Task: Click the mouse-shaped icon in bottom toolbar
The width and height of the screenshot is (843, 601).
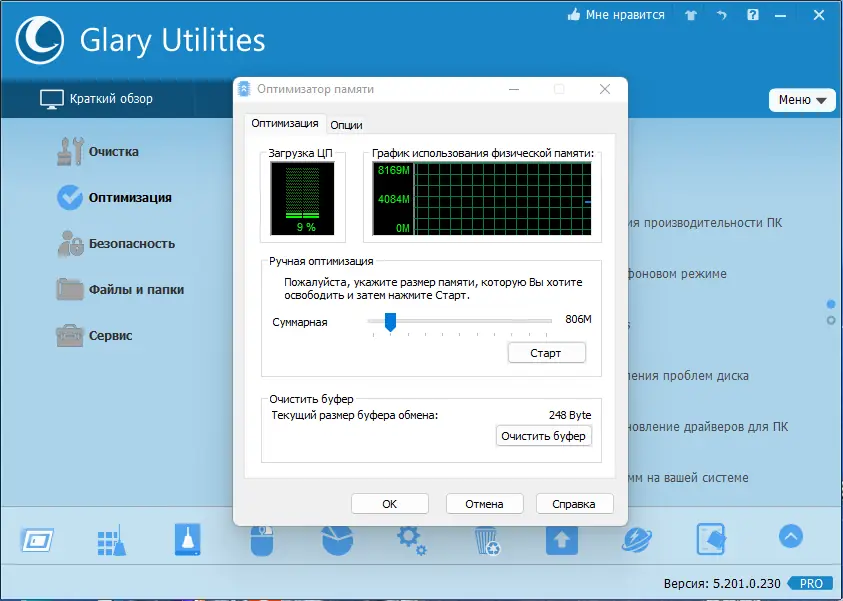Action: pos(262,540)
